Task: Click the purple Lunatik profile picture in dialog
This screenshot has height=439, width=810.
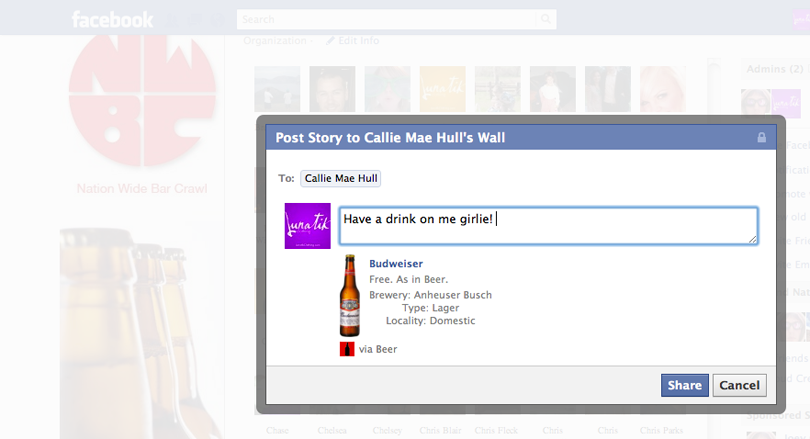Action: point(307,226)
